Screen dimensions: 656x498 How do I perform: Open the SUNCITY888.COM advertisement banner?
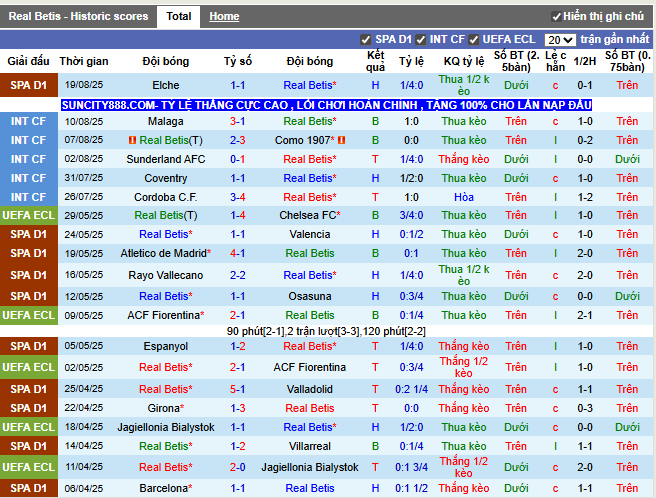point(326,105)
